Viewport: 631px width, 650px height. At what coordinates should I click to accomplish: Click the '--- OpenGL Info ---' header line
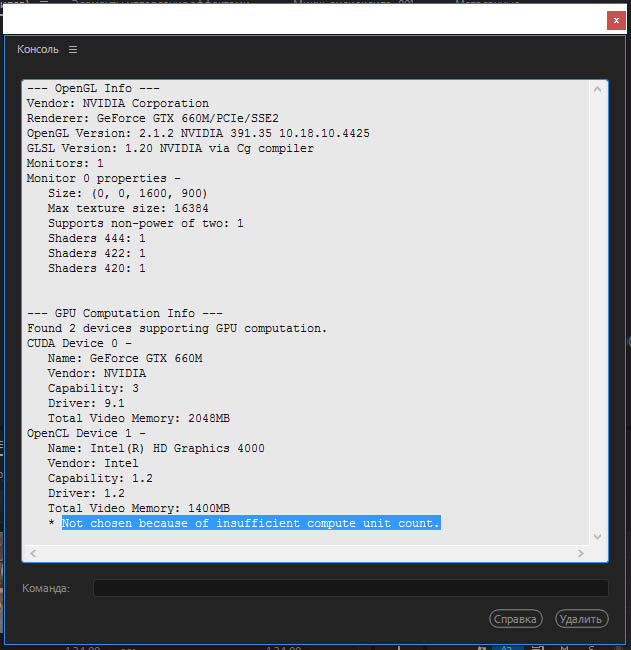(x=93, y=88)
